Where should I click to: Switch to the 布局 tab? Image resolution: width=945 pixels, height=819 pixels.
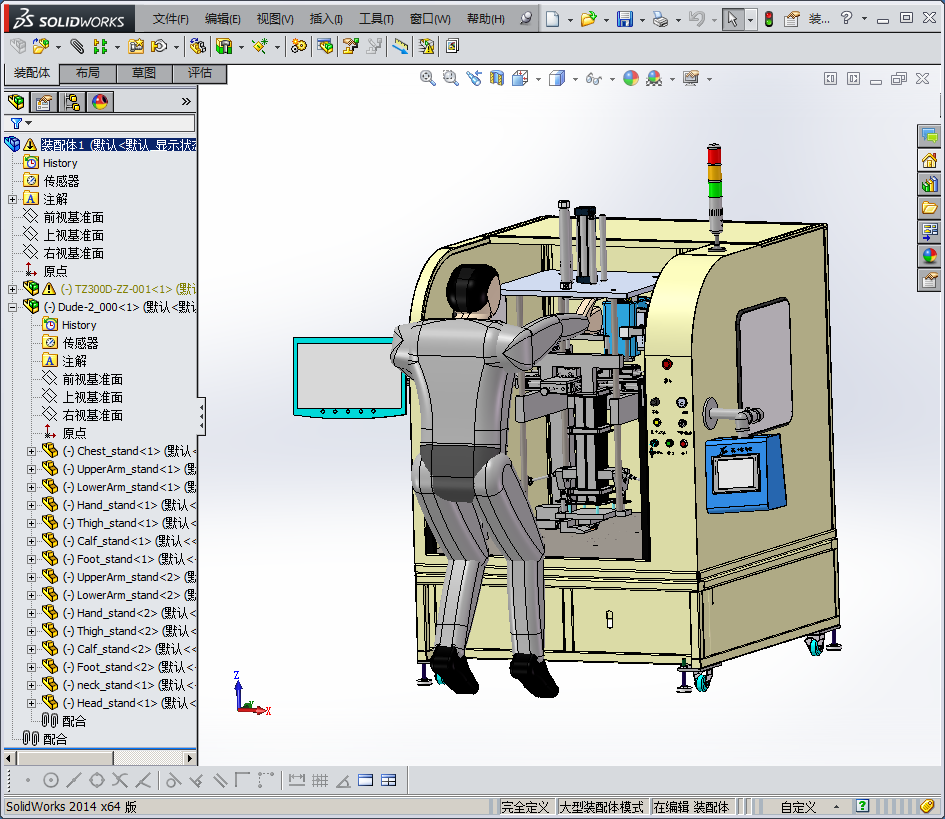pos(88,73)
